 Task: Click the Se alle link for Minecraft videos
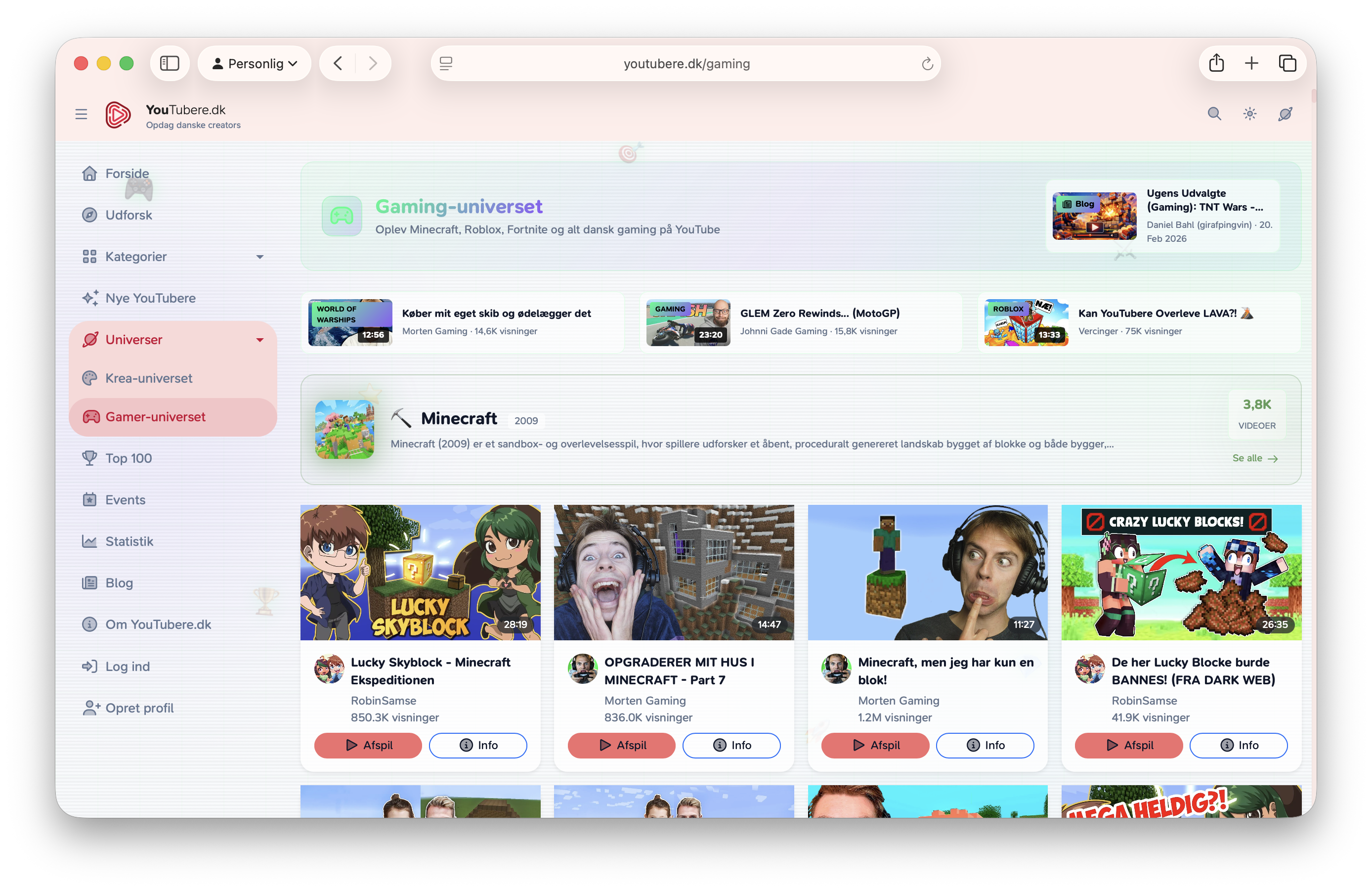(x=1255, y=458)
